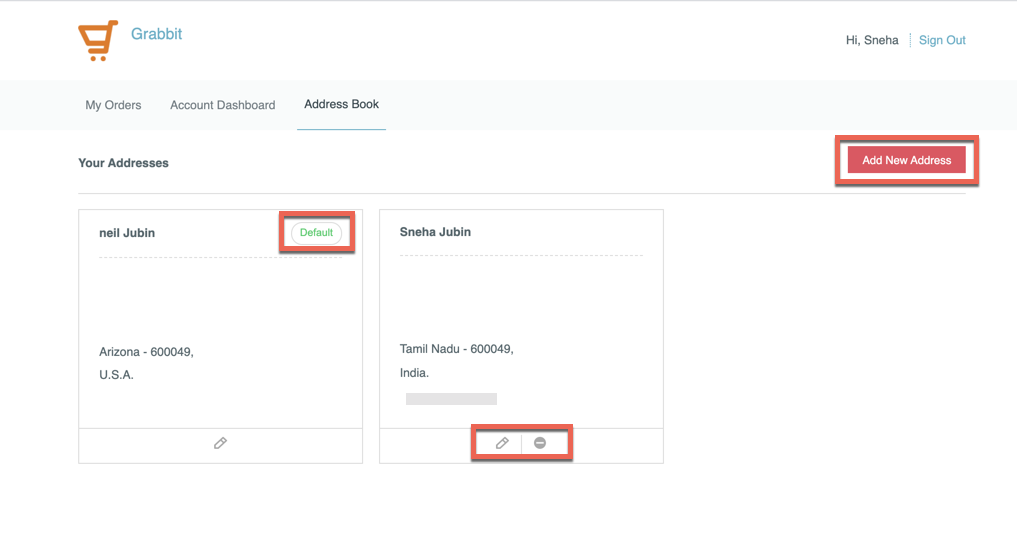
Task: Click the neil Jubin address name
Action: (127, 233)
